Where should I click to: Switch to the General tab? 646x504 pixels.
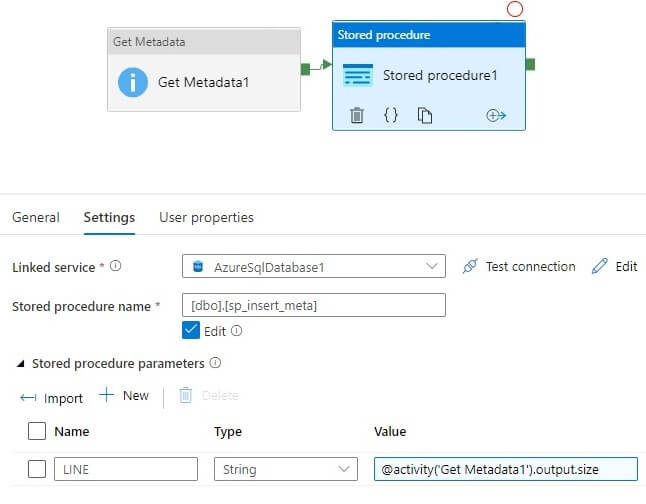[x=35, y=217]
